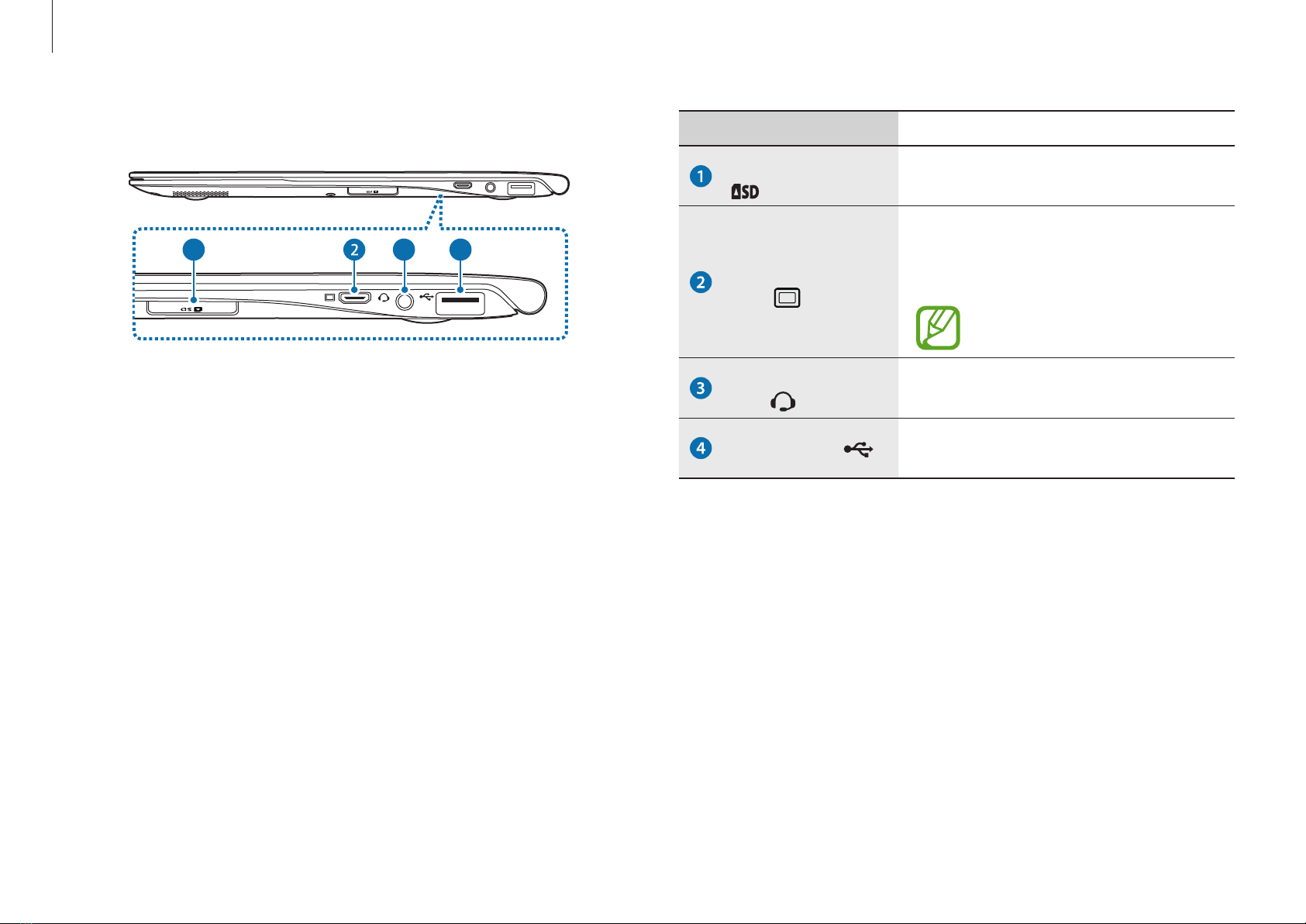
Task: Select the number 1 badge in the table
Action: (x=701, y=176)
